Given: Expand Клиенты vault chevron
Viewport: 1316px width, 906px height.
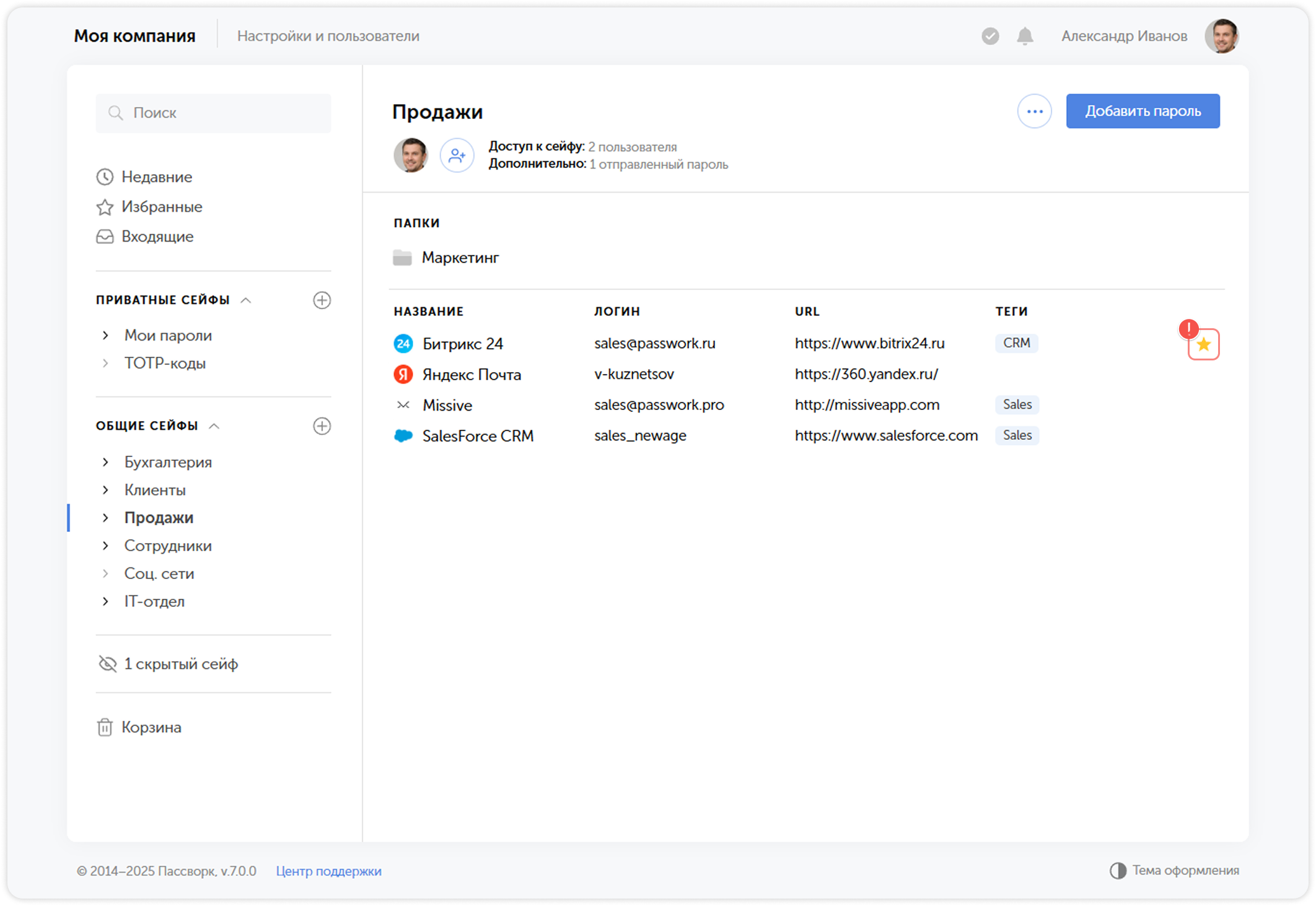Looking at the screenshot, I should tap(105, 490).
